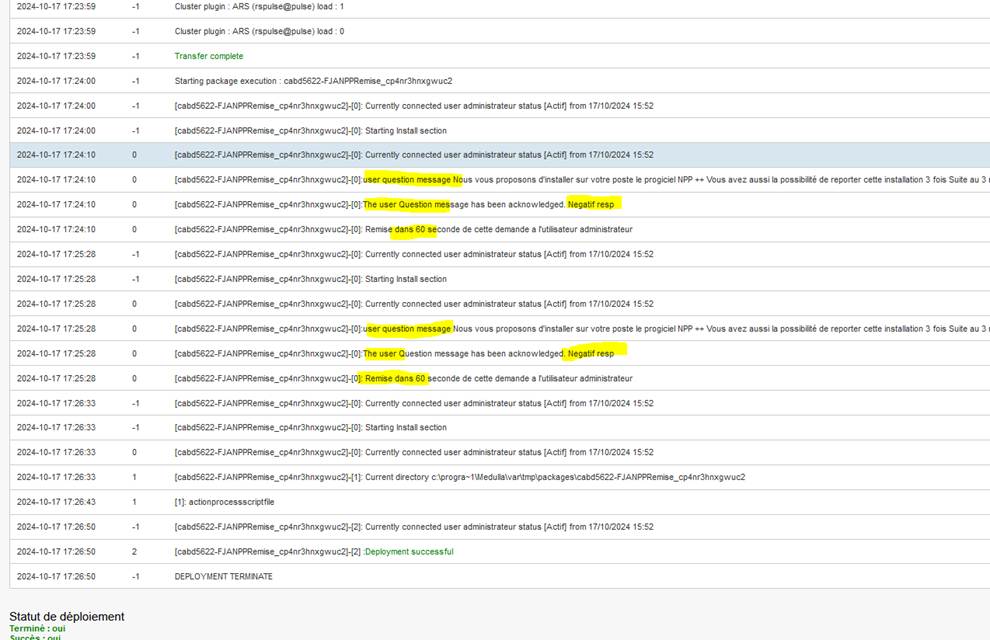Click the green "Deployment successful" message

click(x=409, y=552)
